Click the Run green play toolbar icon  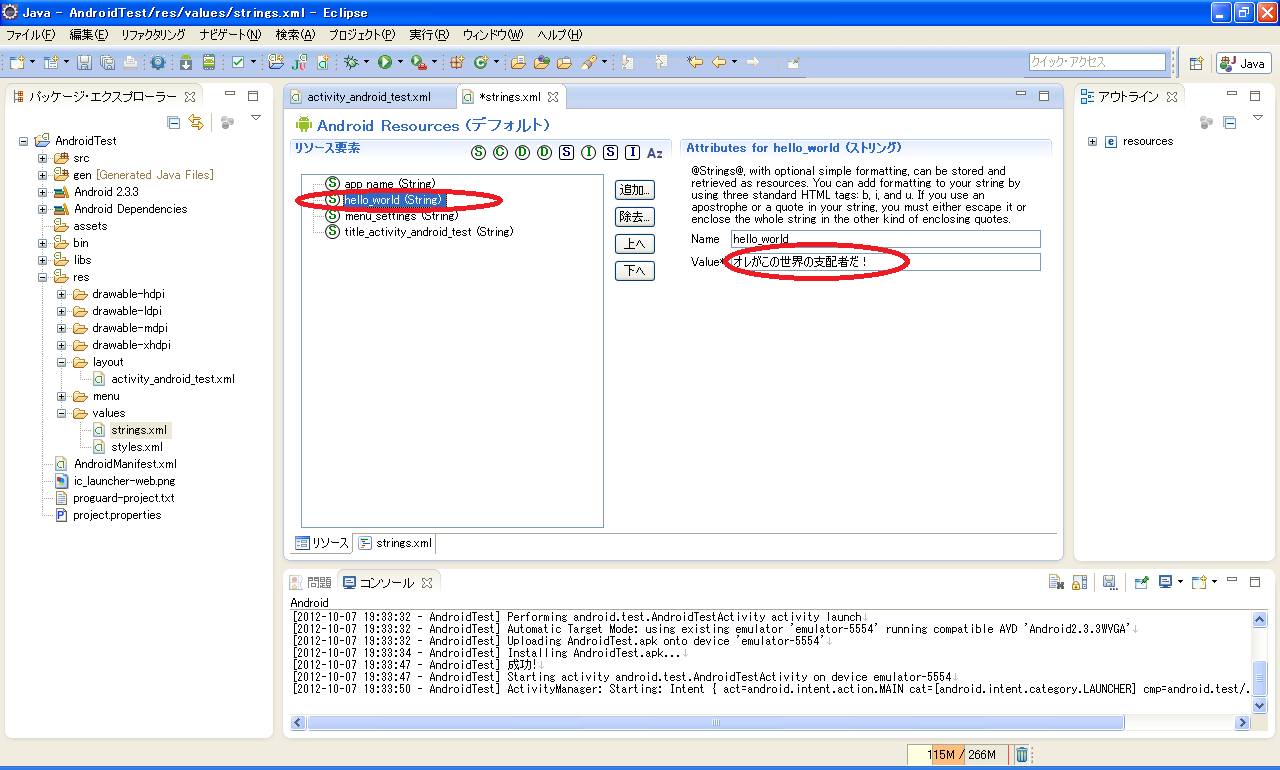384,62
